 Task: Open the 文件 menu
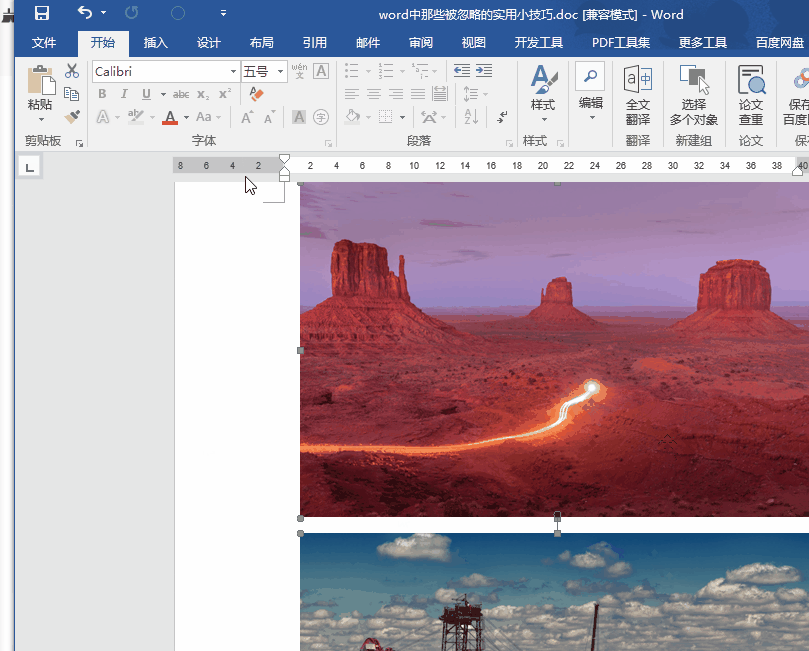(44, 42)
